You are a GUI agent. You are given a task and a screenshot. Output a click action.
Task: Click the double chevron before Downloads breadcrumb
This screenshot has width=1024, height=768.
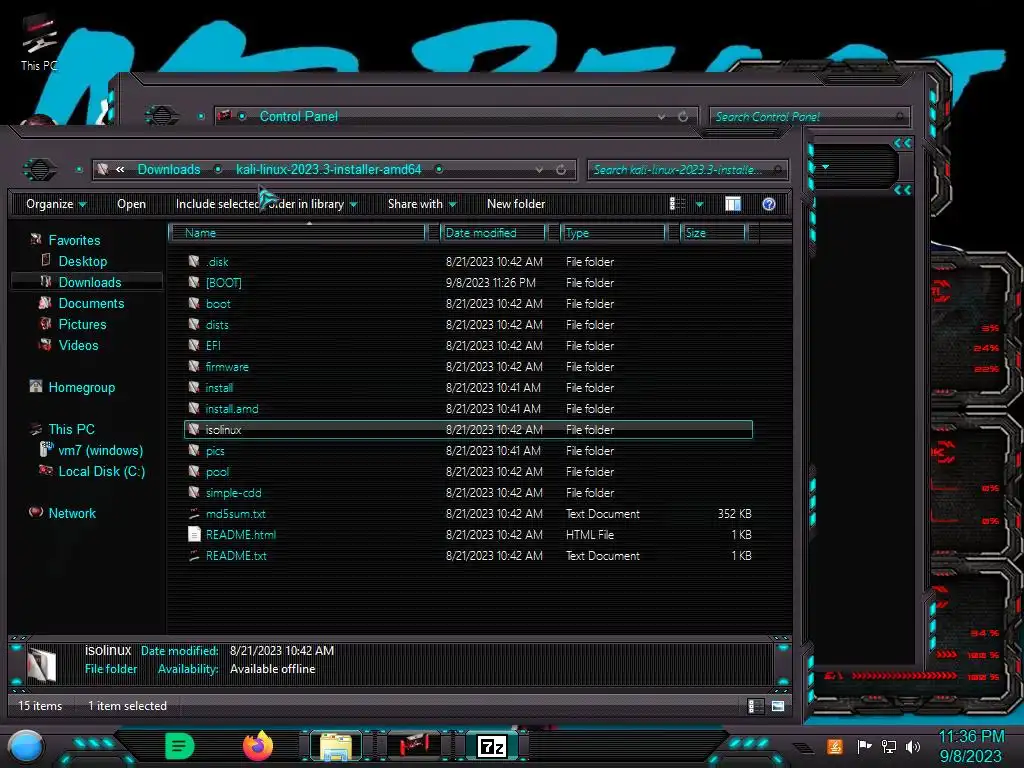coord(120,170)
